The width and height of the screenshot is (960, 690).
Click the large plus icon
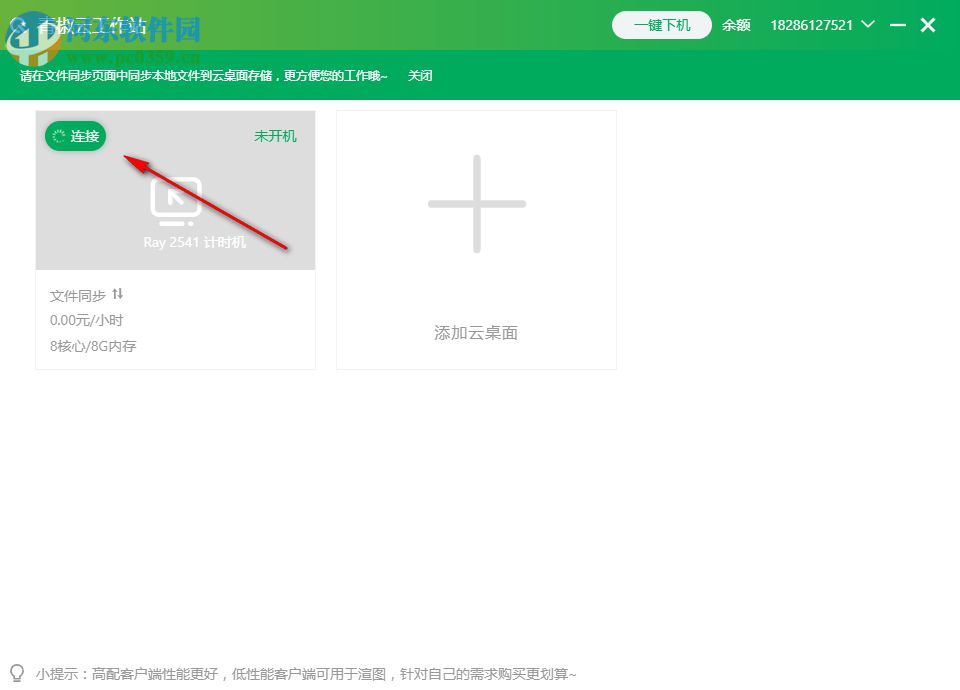point(476,204)
